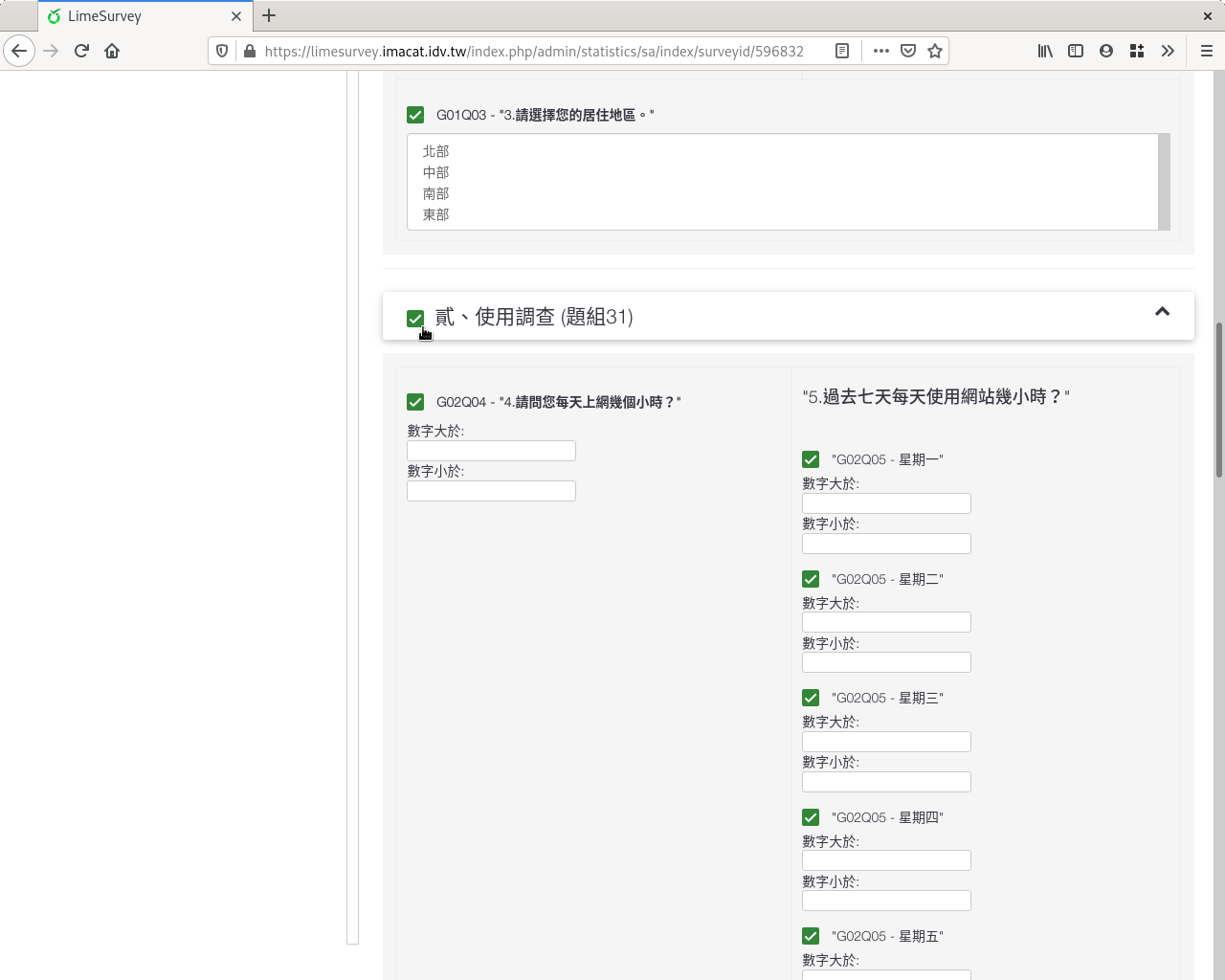Viewport: 1225px width, 980px height.
Task: Uncheck the G02Q05 星期二 checkbox
Action: point(811,579)
